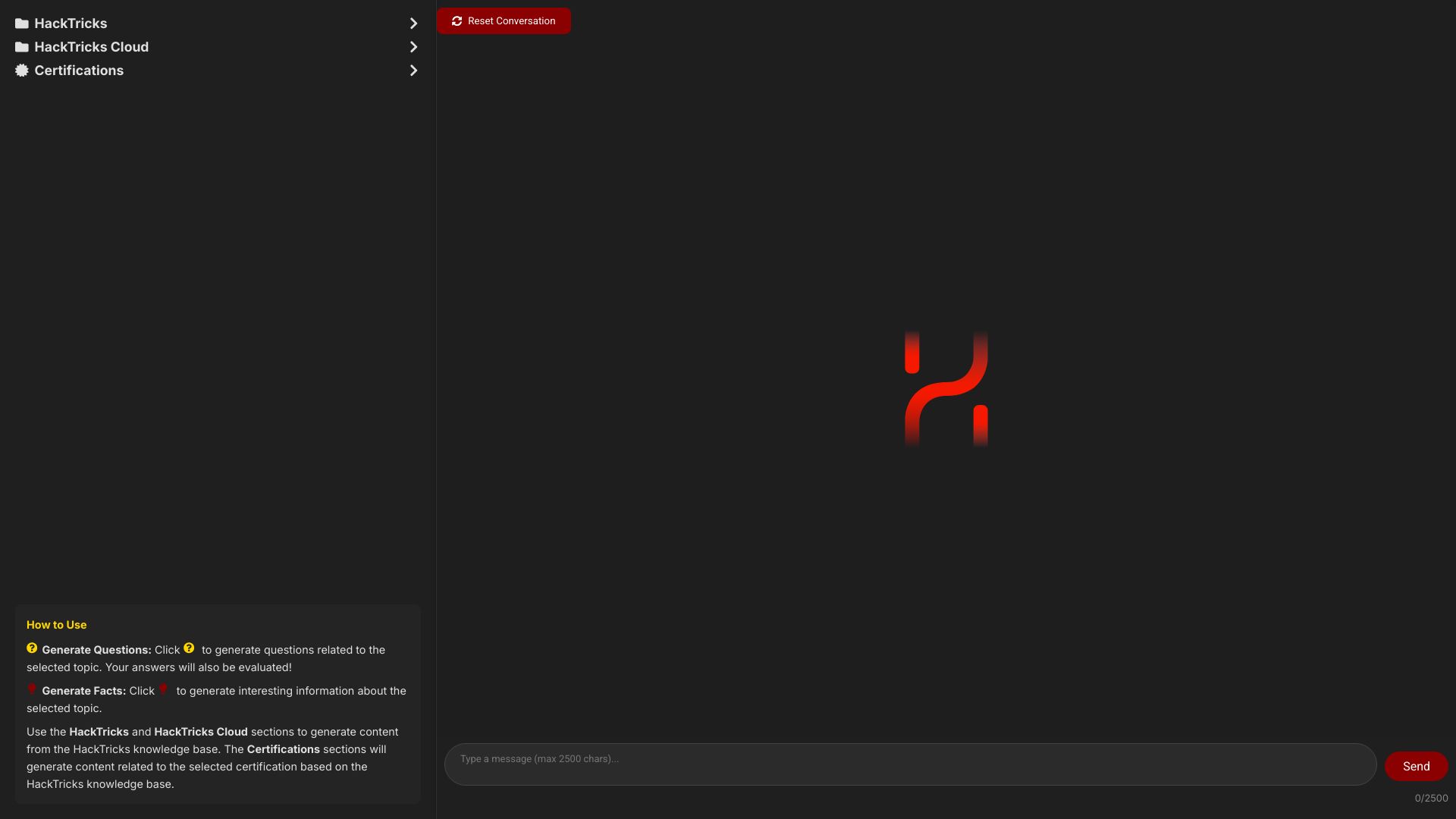Screen dimensions: 1456x819
Task: Click the red bulb icon before Generate Facts
Action: point(32,689)
